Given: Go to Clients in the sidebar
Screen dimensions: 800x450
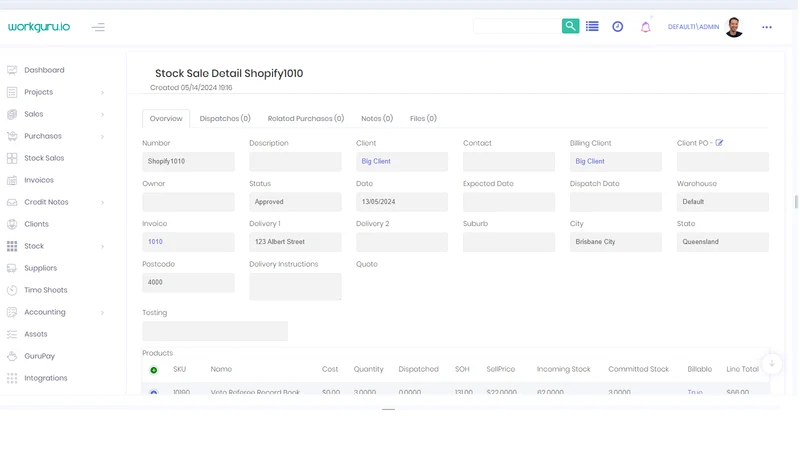Looking at the screenshot, I should 36,224.
